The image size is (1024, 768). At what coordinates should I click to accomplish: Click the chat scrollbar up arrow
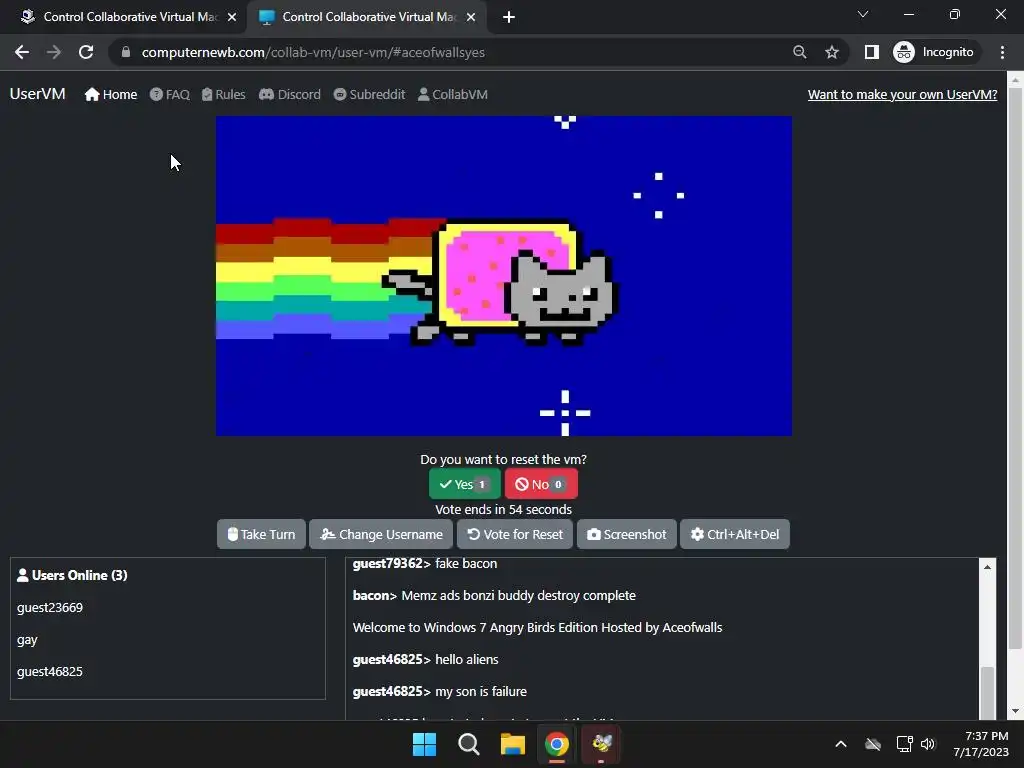(x=987, y=567)
